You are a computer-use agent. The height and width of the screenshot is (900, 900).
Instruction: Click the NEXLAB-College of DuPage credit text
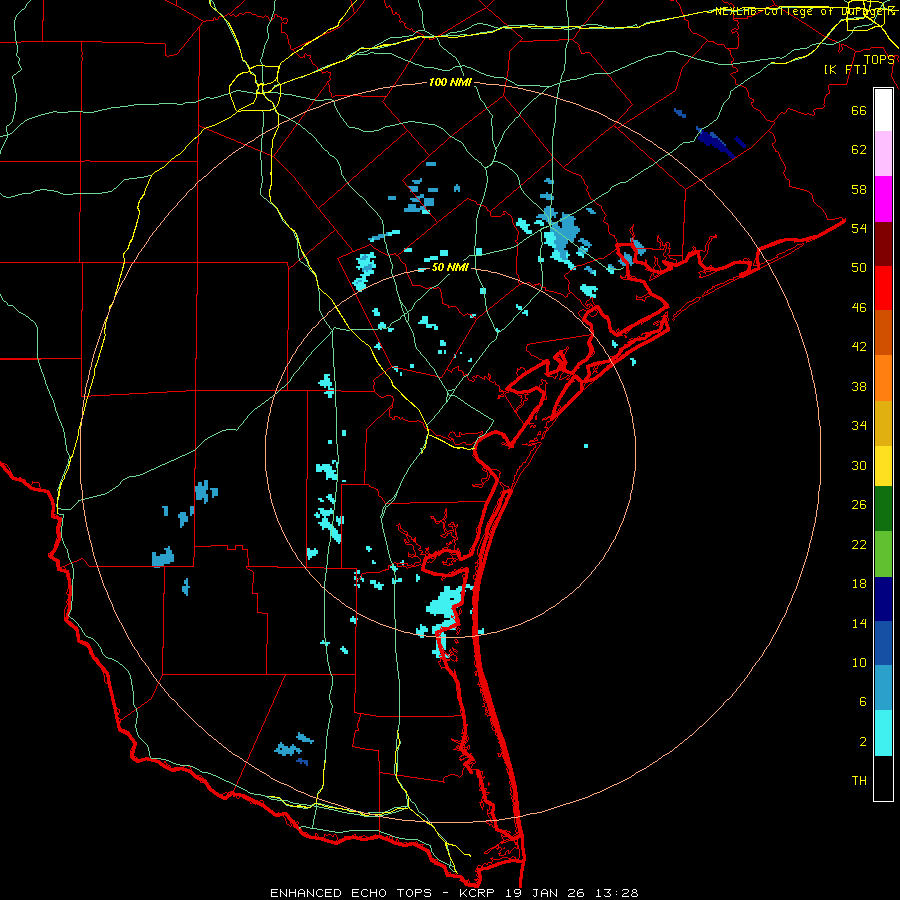click(x=805, y=11)
